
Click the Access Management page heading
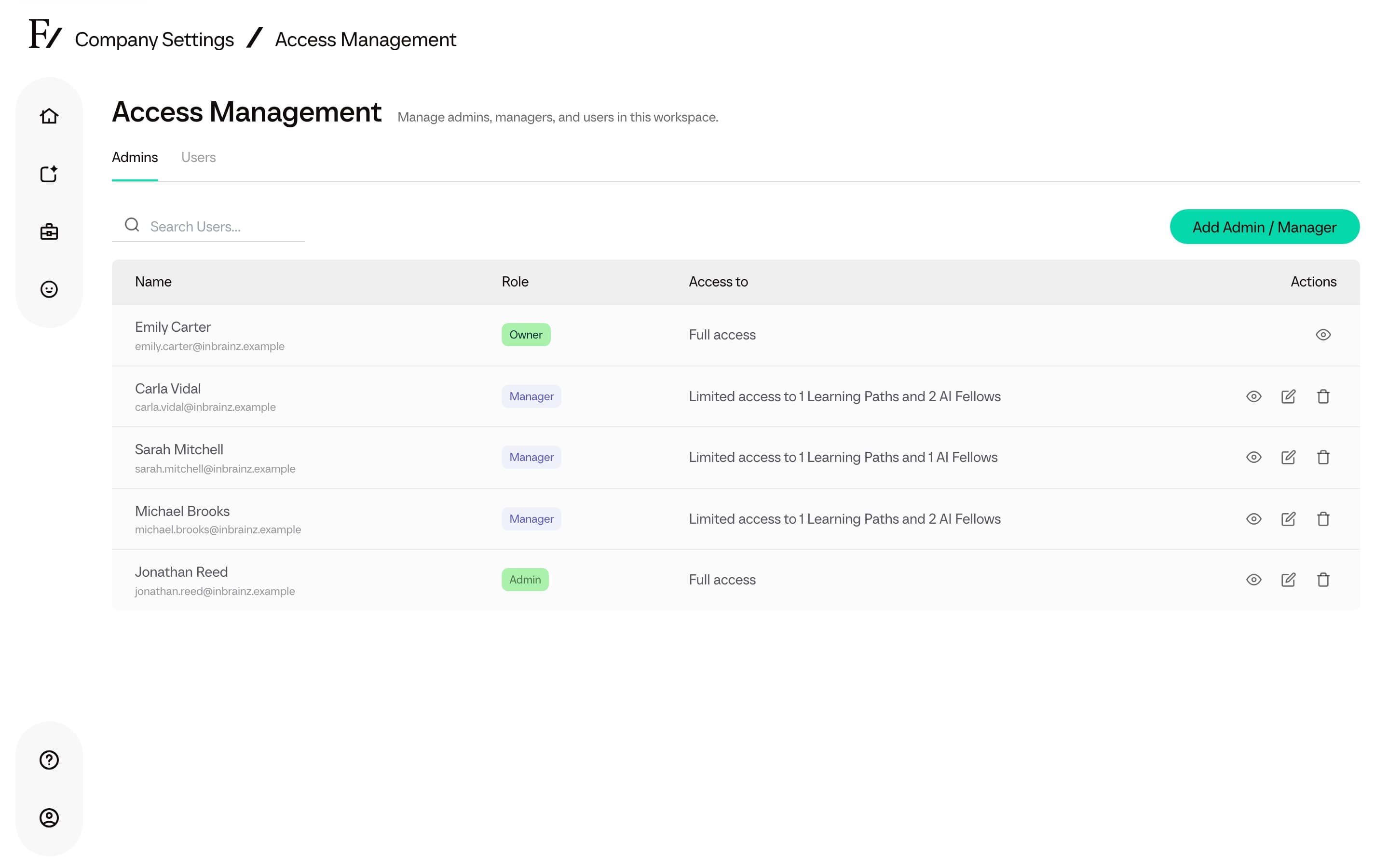point(247,112)
